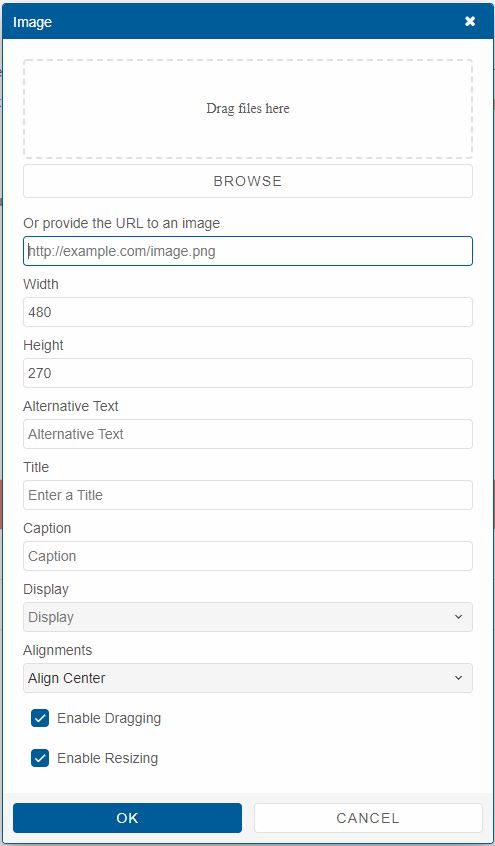
Task: Open the file browser with BROWSE
Action: point(248,181)
